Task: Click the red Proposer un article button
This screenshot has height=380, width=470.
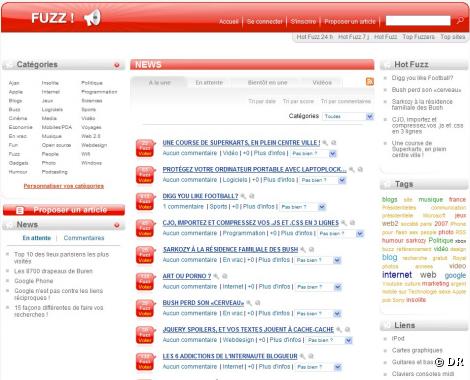Action: point(64,210)
